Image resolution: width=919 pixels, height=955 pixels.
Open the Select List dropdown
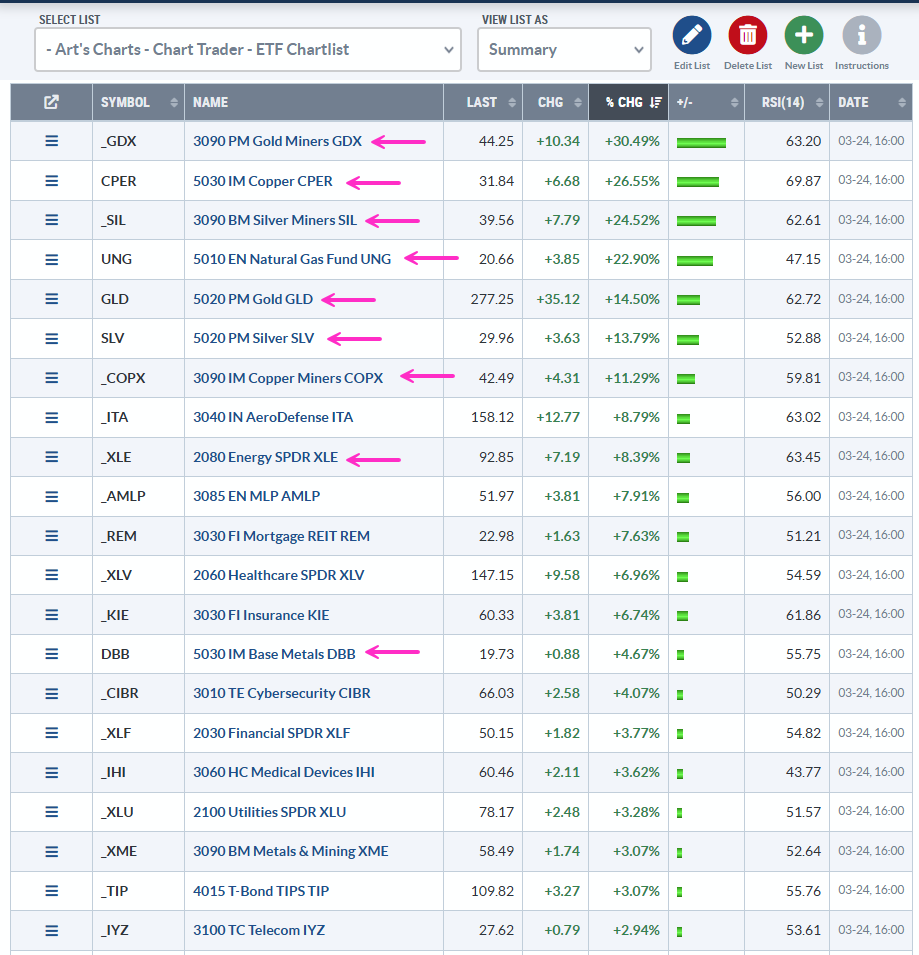(x=248, y=49)
